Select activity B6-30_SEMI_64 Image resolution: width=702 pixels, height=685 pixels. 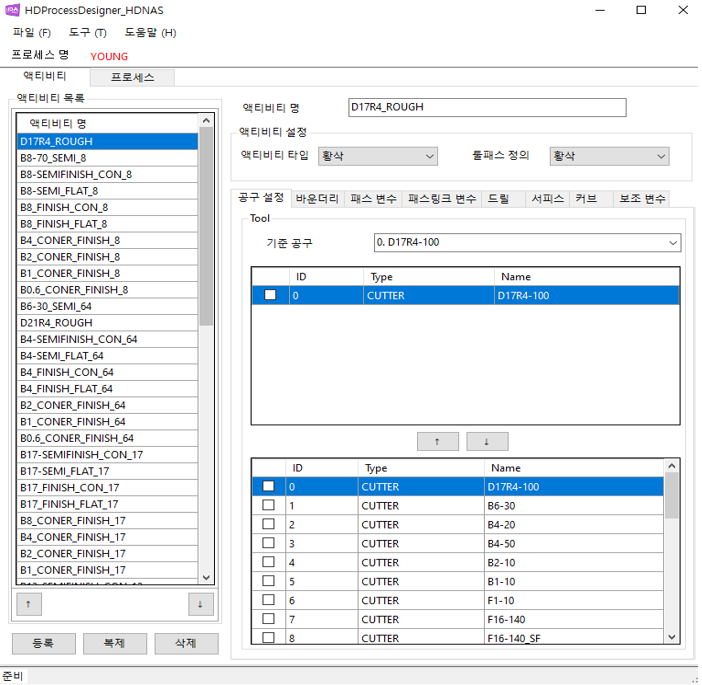pos(107,306)
